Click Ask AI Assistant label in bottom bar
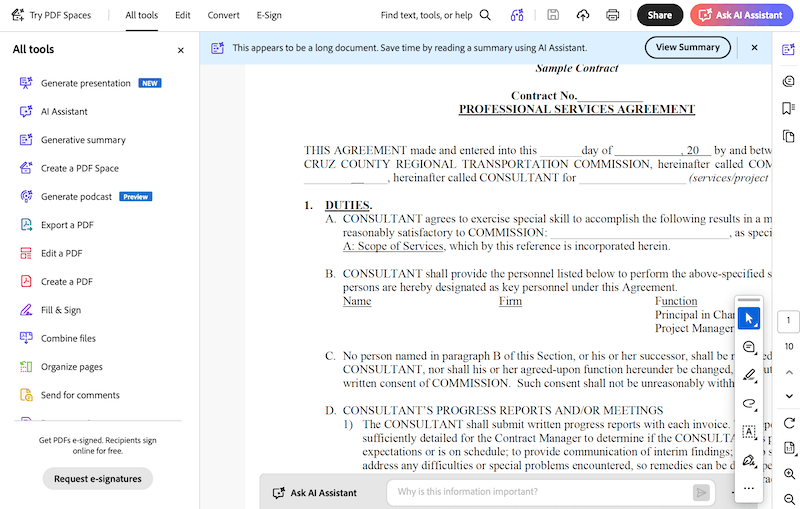Screen dimensions: 800x509 pos(314,493)
